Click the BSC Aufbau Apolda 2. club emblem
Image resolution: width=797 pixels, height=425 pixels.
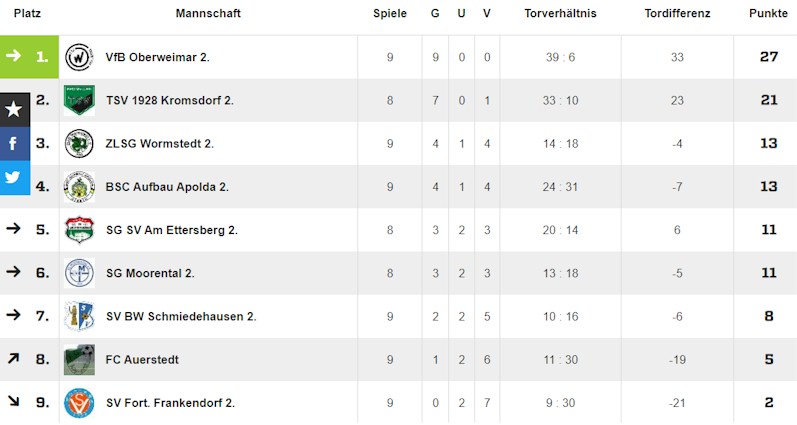point(78,187)
